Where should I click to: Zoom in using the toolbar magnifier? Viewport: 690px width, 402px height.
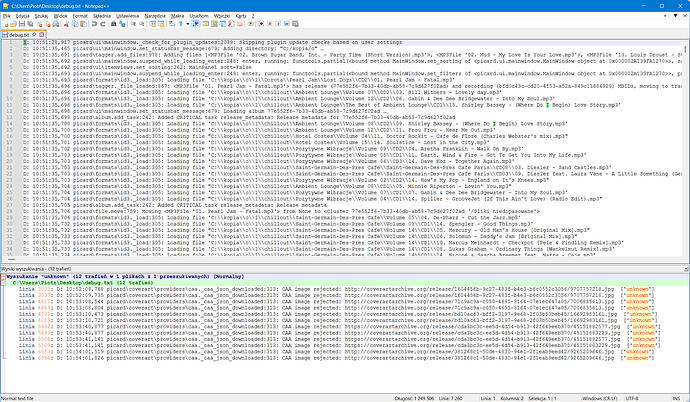coord(133,24)
